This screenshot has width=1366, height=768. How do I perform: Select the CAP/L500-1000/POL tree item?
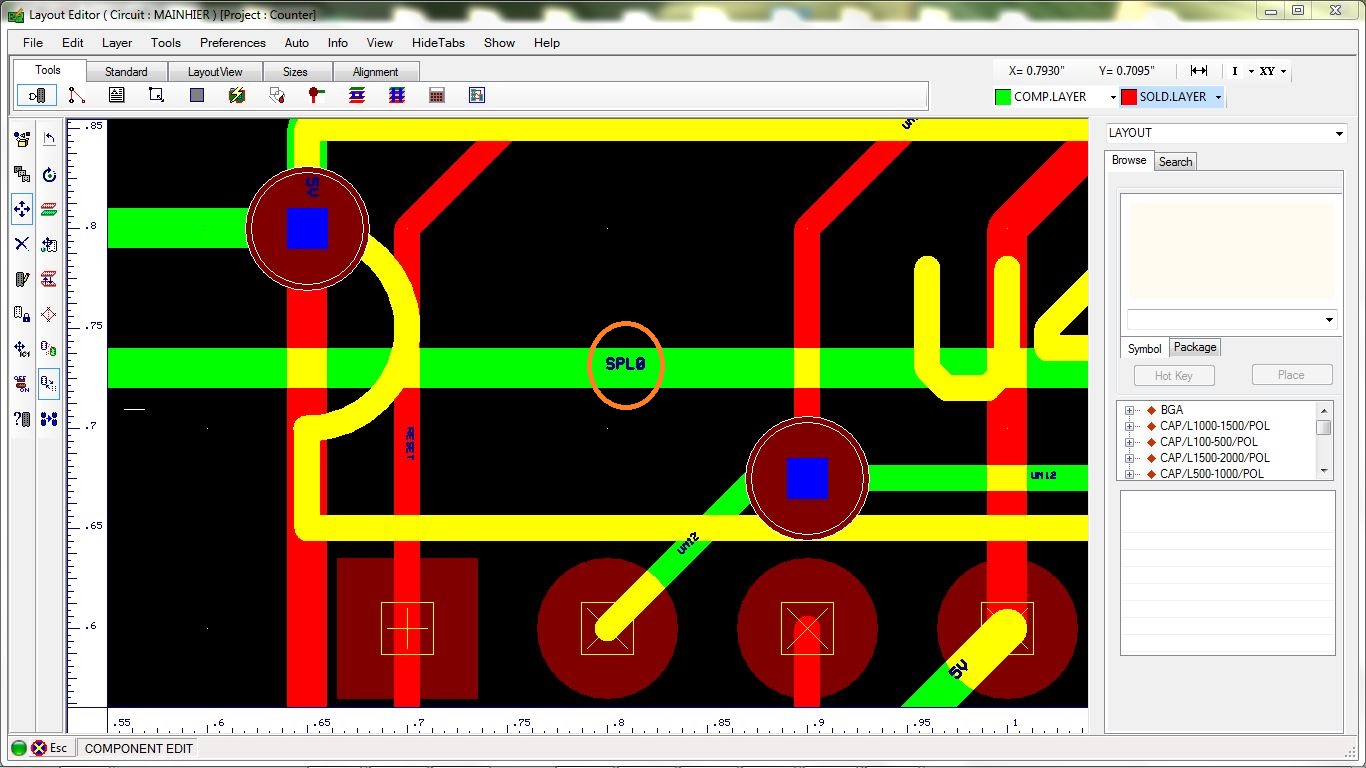point(1211,474)
